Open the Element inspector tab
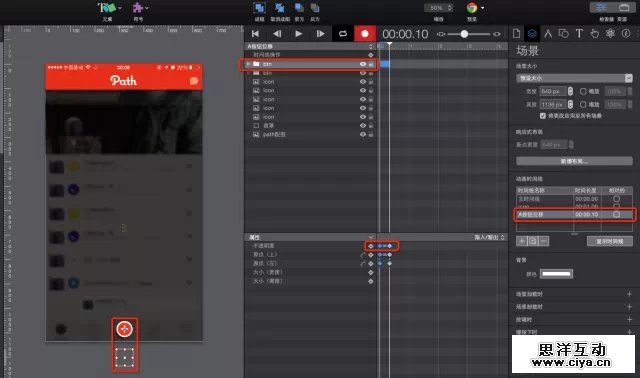 click(x=564, y=33)
